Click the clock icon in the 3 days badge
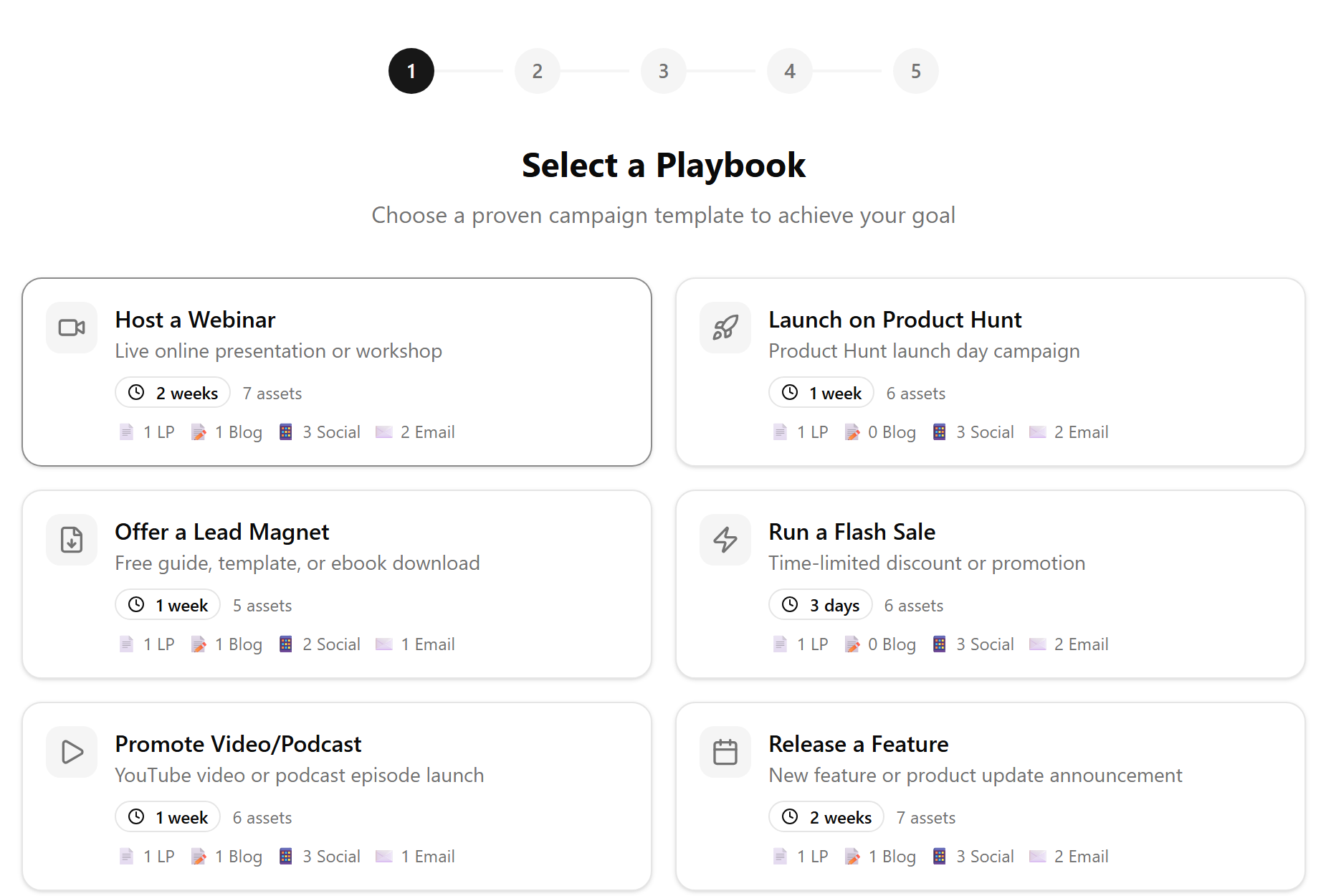This screenshot has height=896, width=1326. coord(790,604)
